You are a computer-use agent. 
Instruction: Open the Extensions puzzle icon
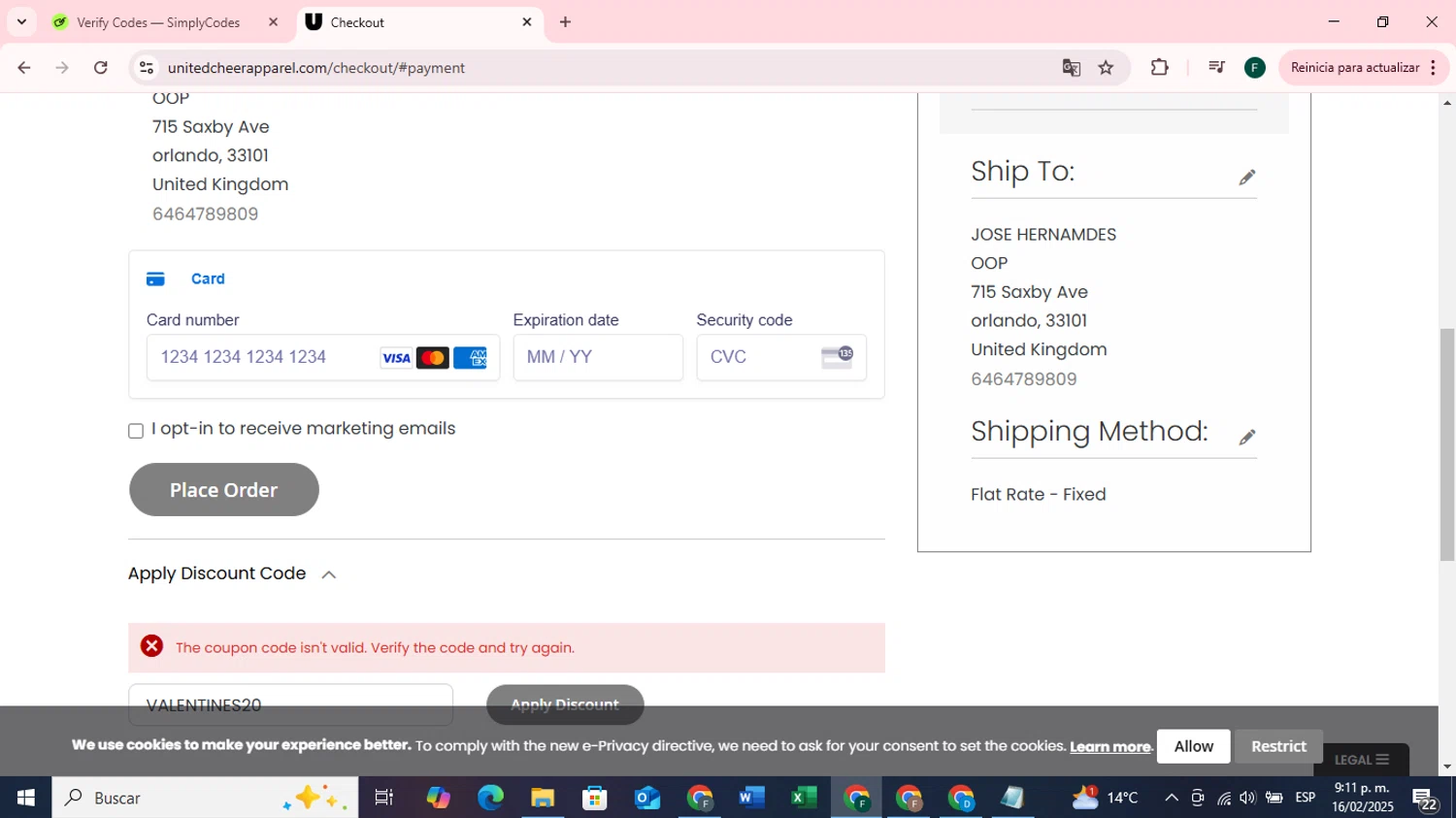[1159, 68]
